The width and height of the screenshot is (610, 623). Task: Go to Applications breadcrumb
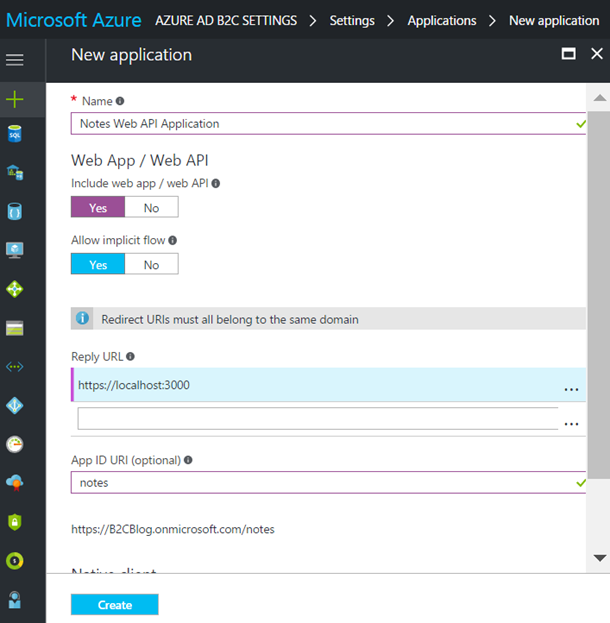point(442,20)
